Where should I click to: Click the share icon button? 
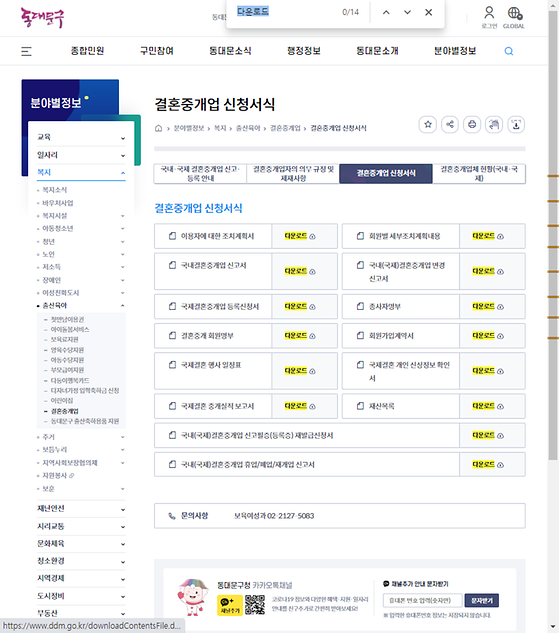tap(450, 124)
